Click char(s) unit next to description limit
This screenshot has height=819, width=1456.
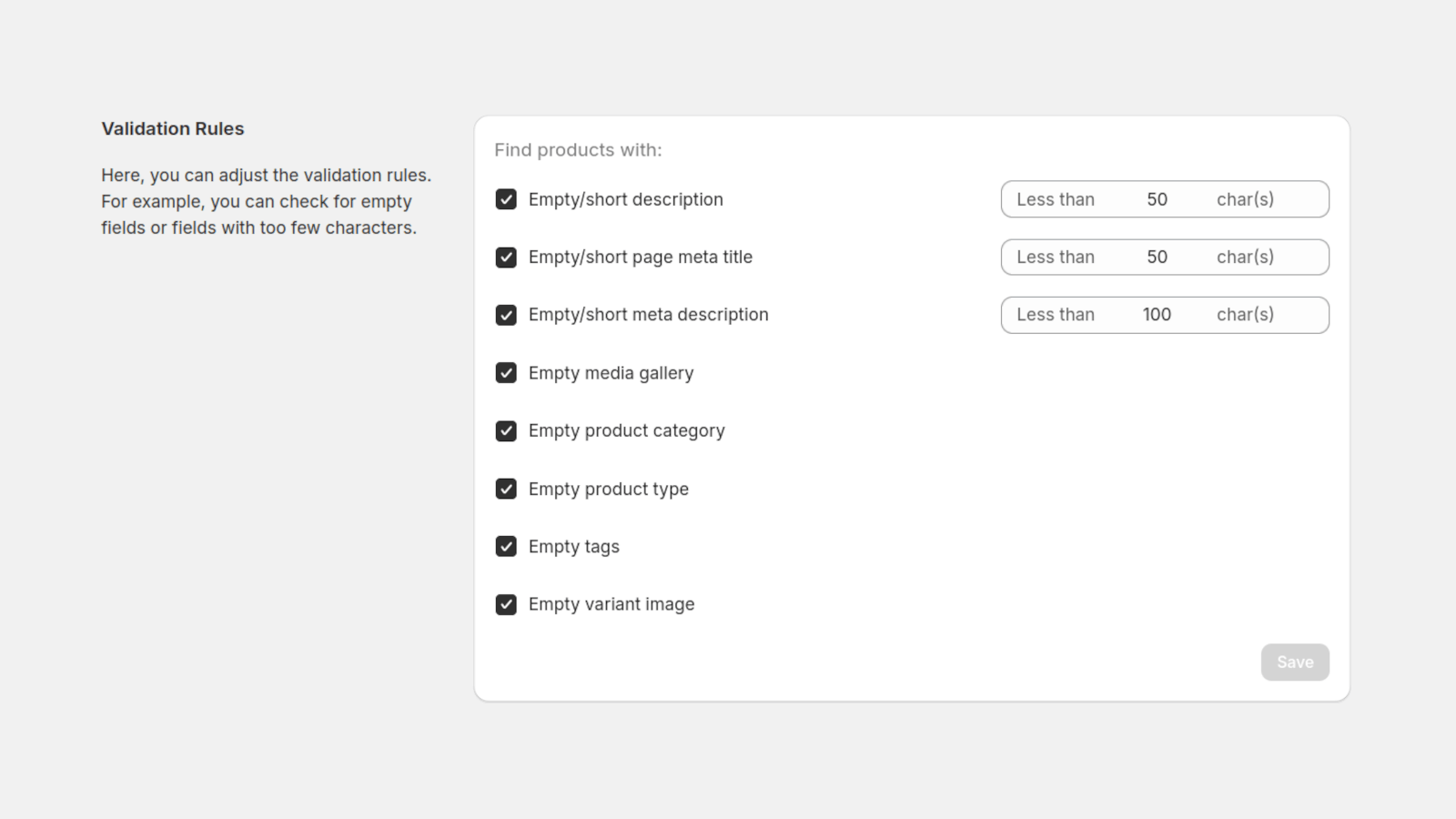point(1245,199)
